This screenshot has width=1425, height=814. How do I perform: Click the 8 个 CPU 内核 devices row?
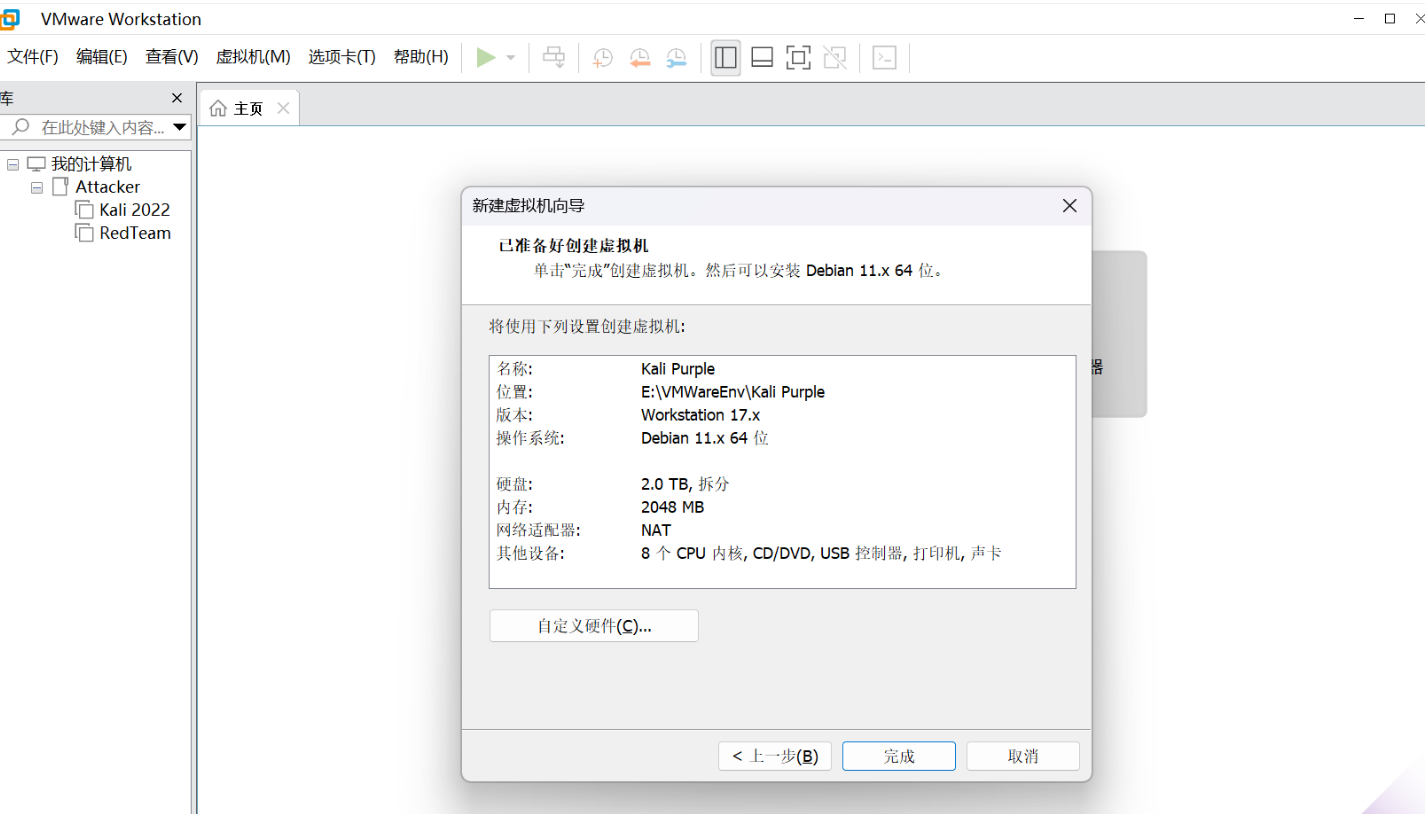(821, 553)
